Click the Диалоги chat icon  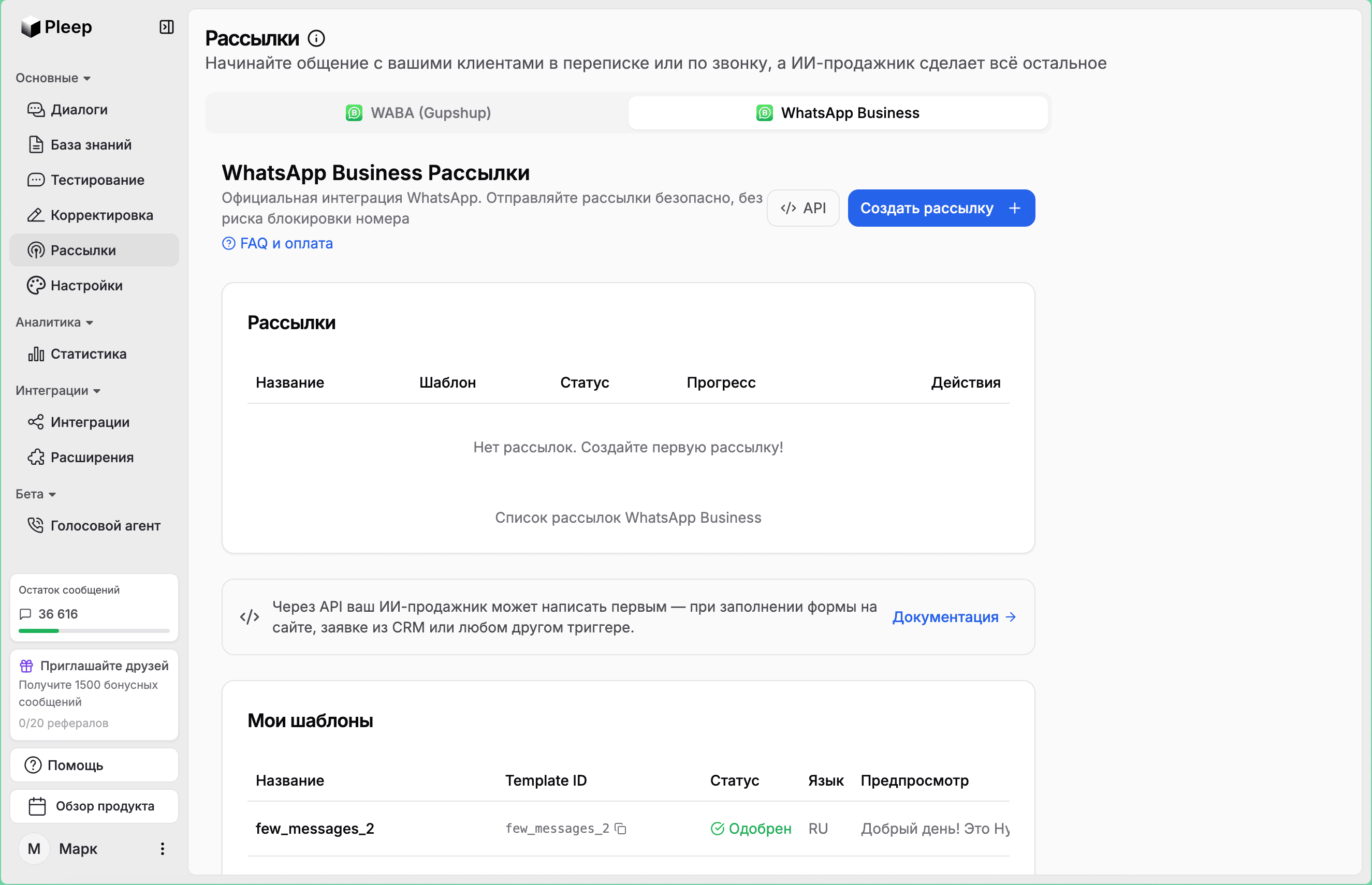(x=36, y=109)
